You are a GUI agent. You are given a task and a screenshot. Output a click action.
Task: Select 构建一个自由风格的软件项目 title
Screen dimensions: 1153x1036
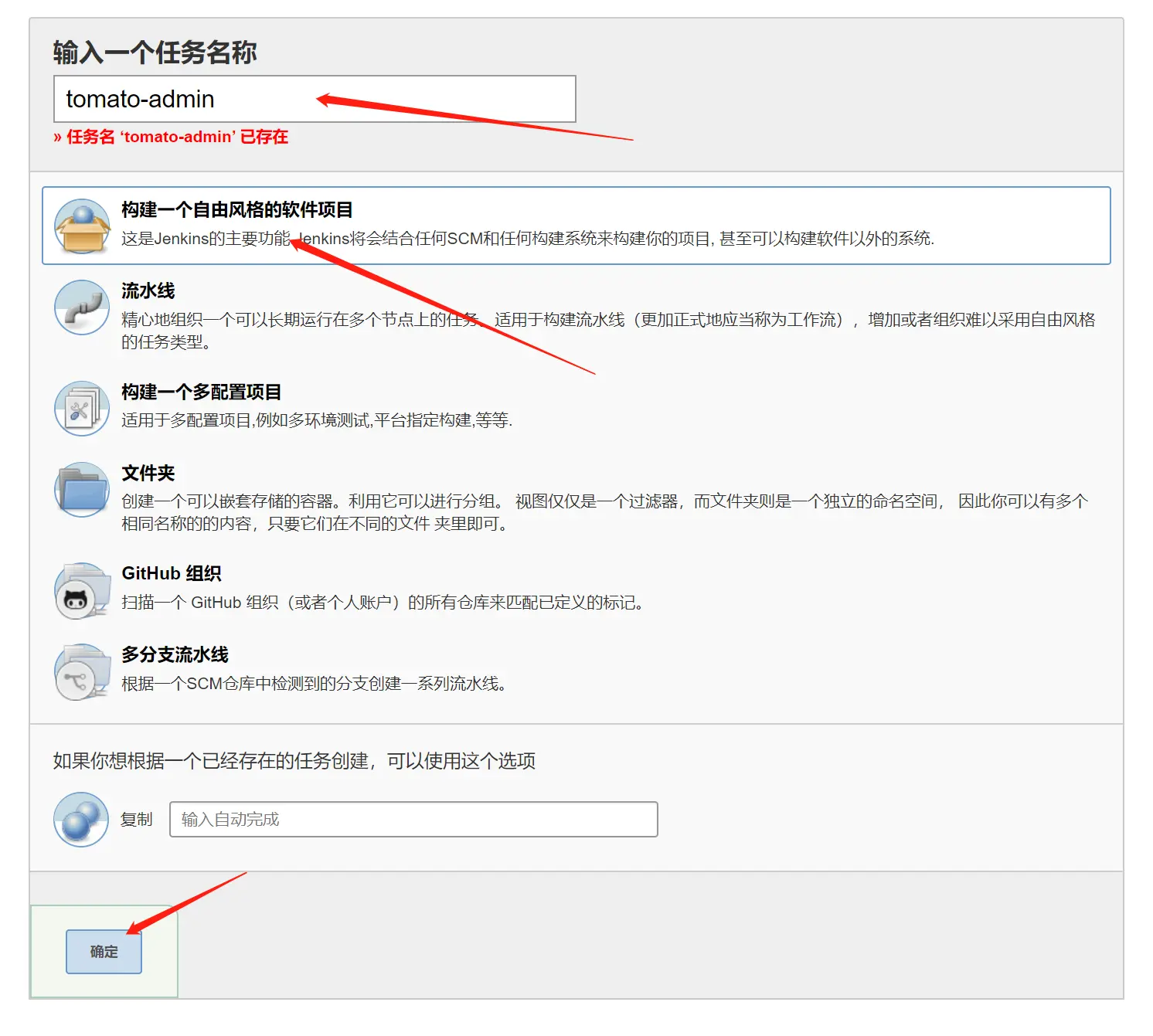click(237, 210)
